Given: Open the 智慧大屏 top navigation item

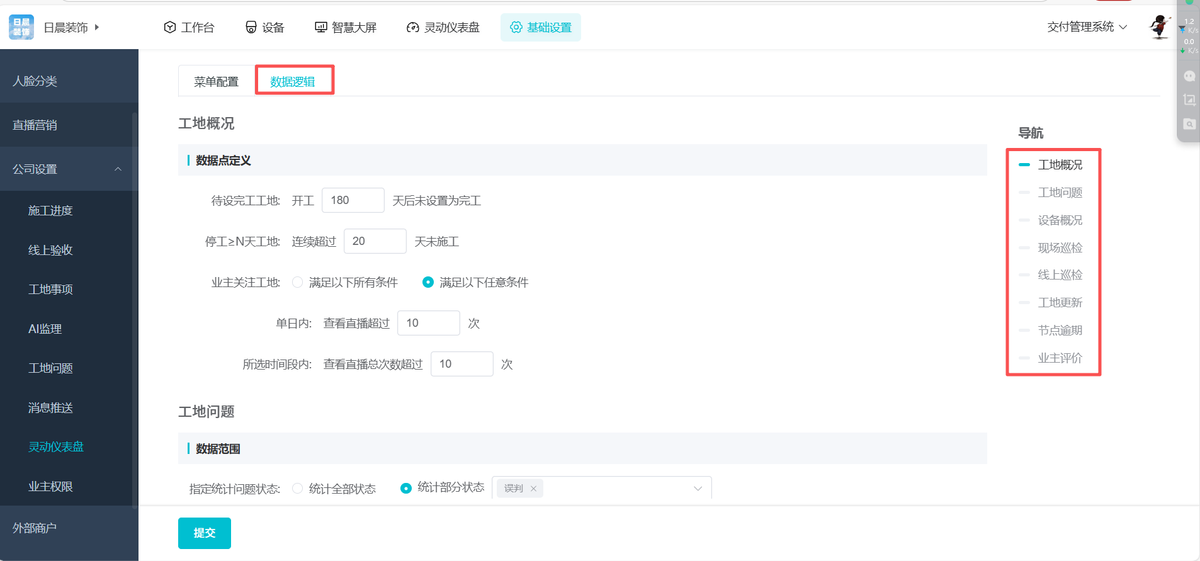Looking at the screenshot, I should (x=345, y=27).
